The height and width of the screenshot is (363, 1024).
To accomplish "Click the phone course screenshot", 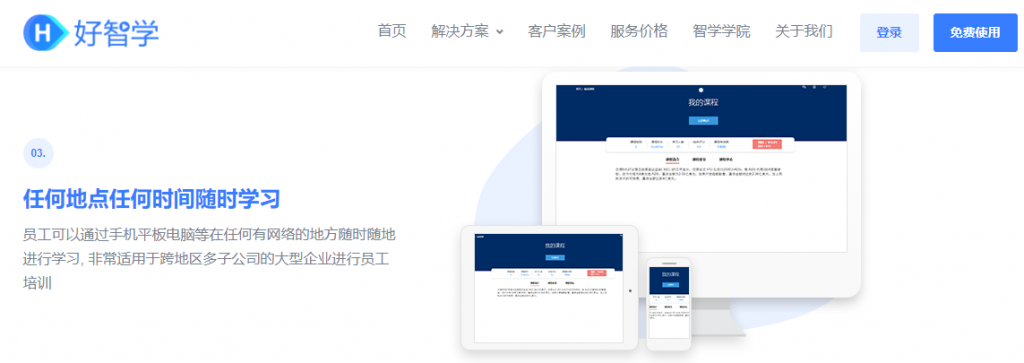I will pos(669,304).
